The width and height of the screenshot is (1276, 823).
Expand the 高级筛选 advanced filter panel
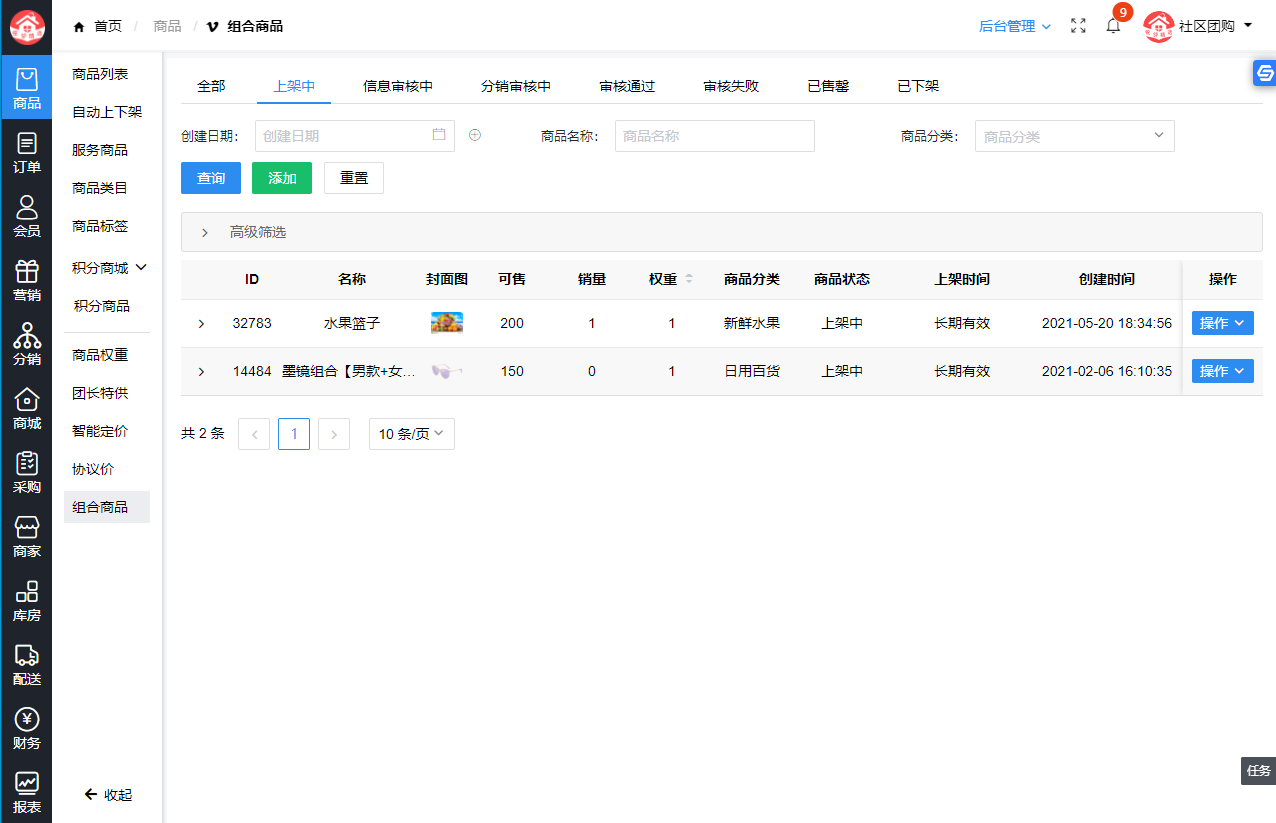[205, 232]
